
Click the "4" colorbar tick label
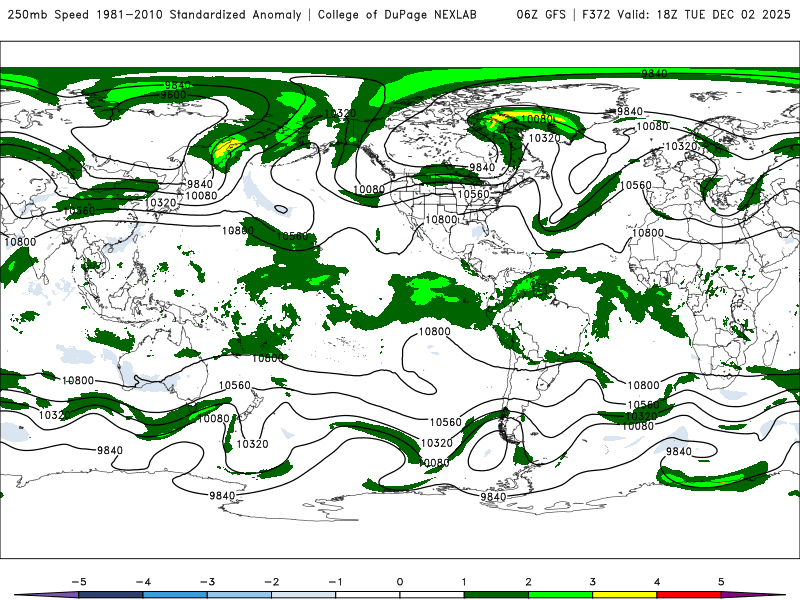pos(657,582)
